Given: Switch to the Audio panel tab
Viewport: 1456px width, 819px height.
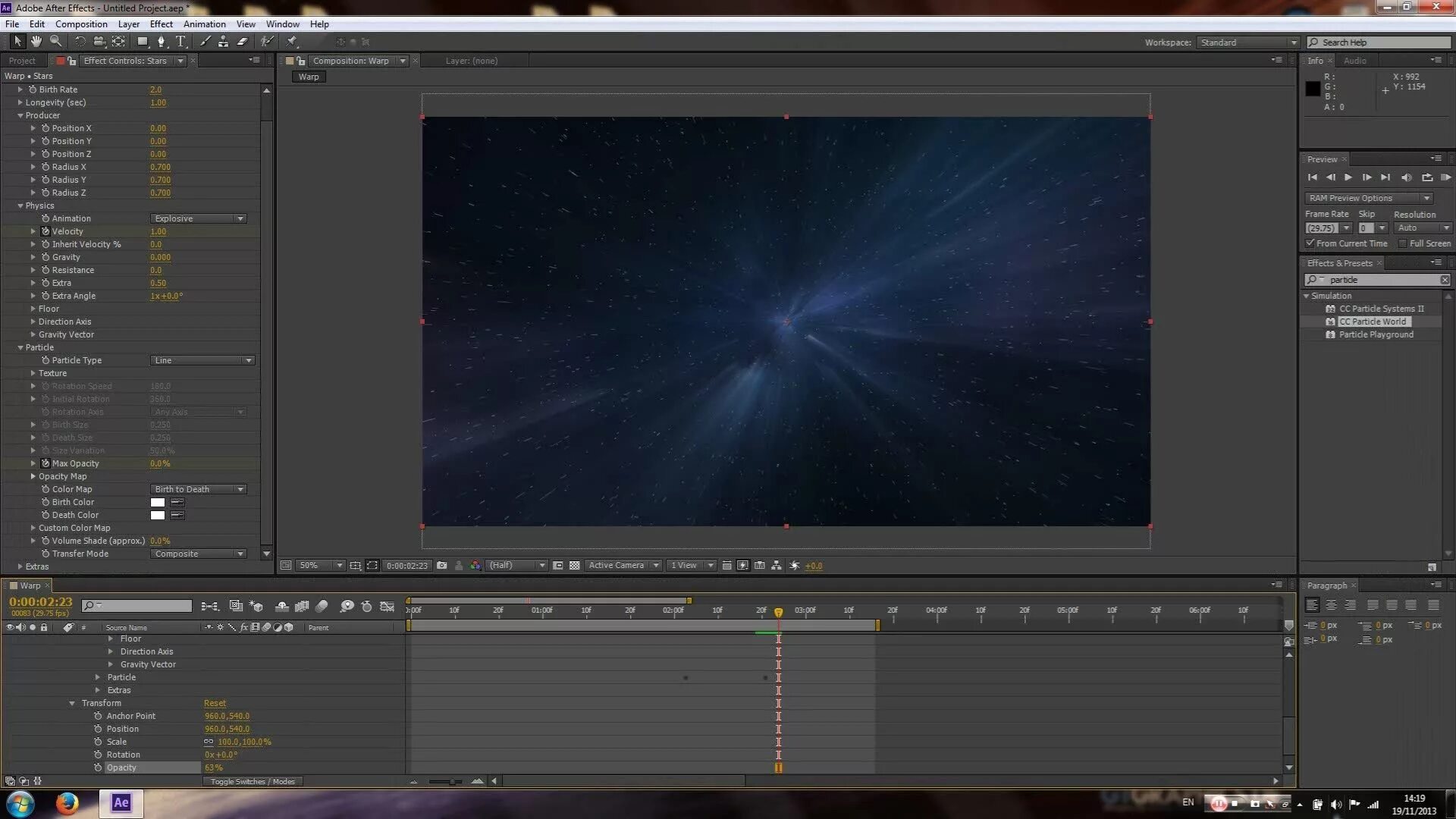Looking at the screenshot, I should [x=1354, y=61].
